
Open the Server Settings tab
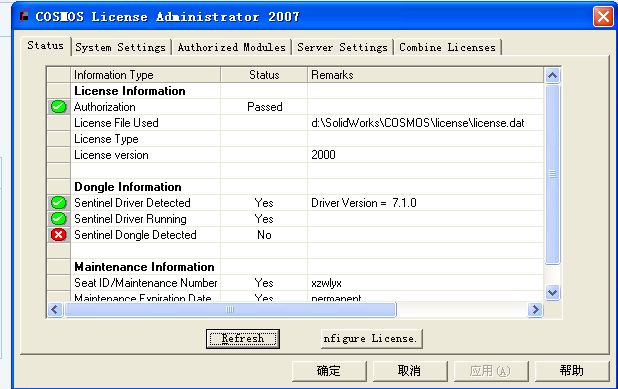click(343, 47)
